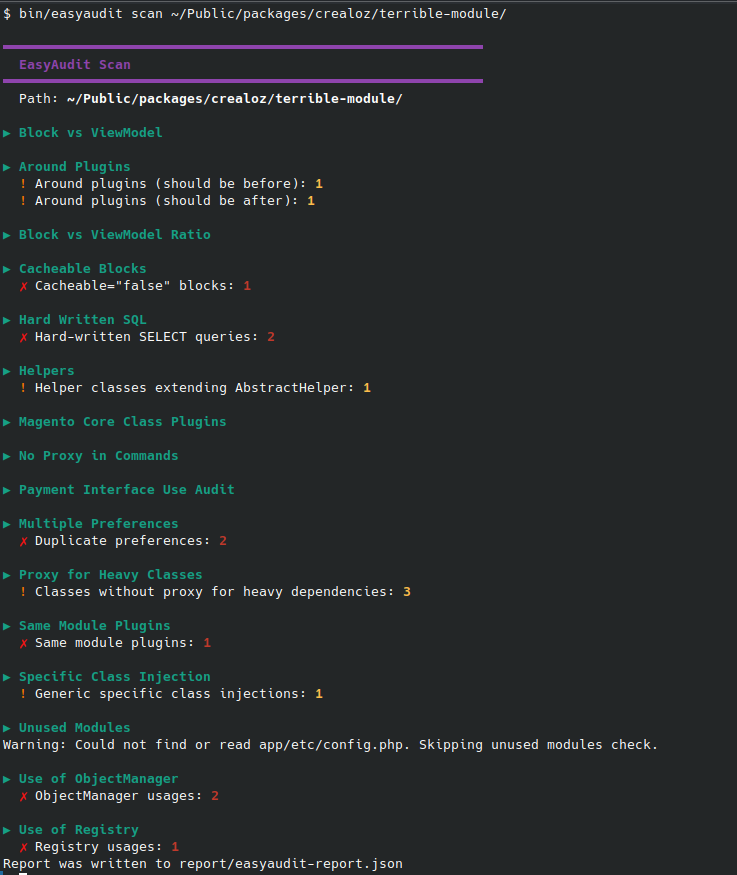This screenshot has width=737, height=875.
Task: Click the 'Block vs ViewModel Ratio' heading
Action: pyautogui.click(x=115, y=235)
